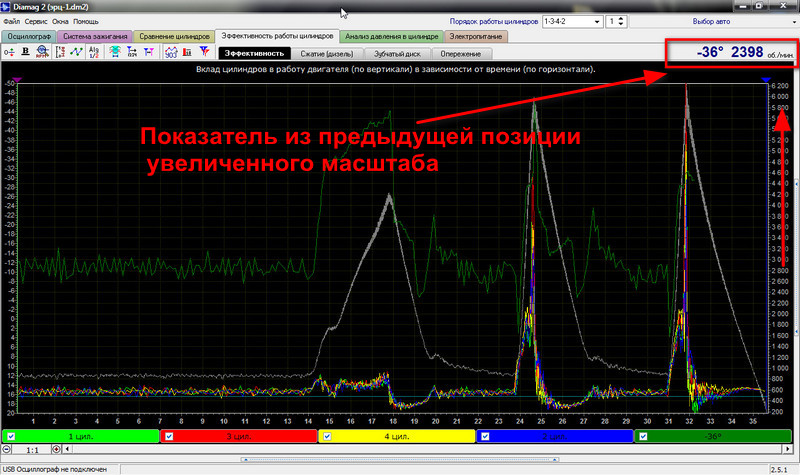Toggle the "3 цил." red checkbox
800x475 pixels.
pos(169,436)
